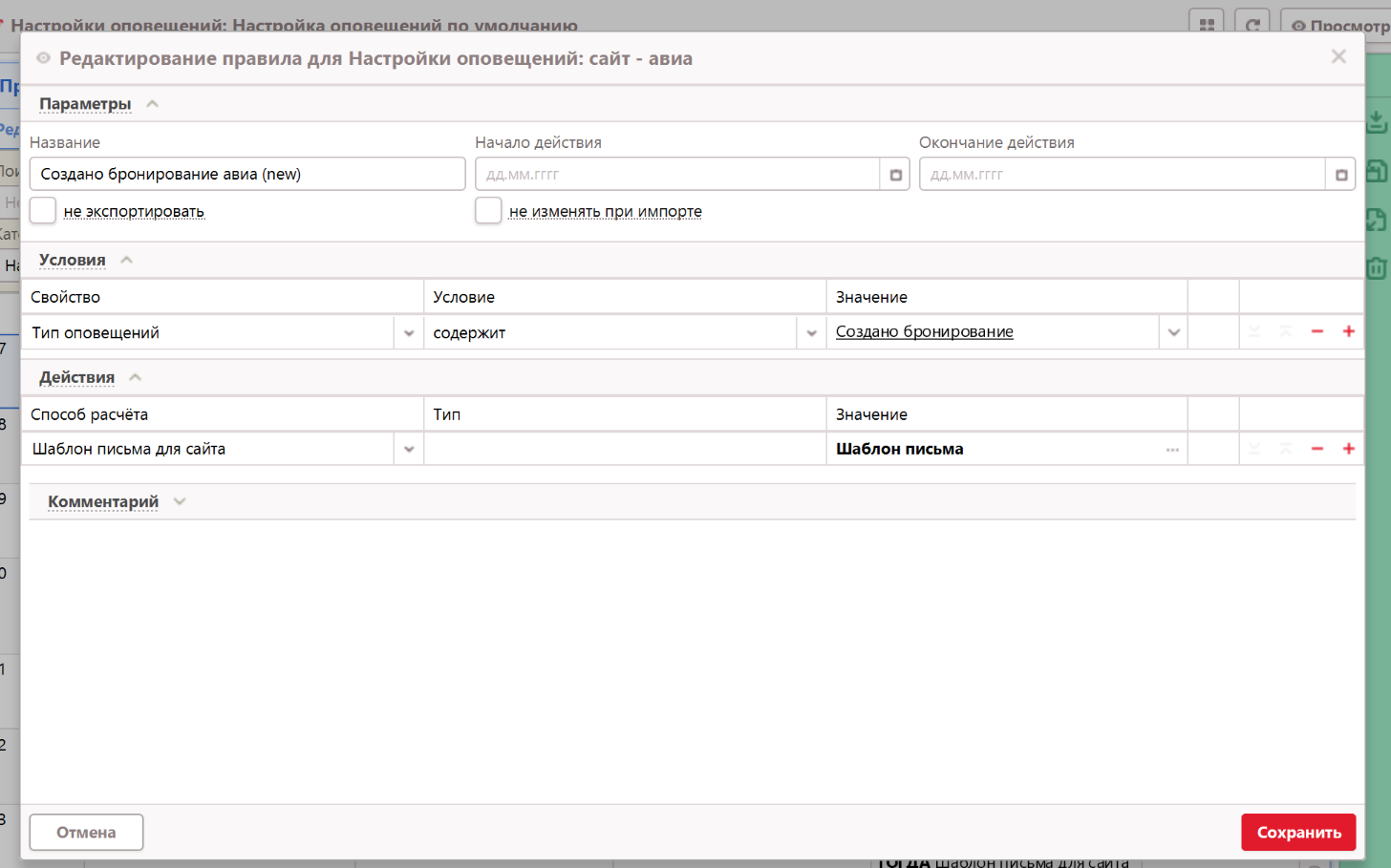The width and height of the screenshot is (1391, 868).
Task: Check не изменять при импорте option
Action: [x=488, y=211]
